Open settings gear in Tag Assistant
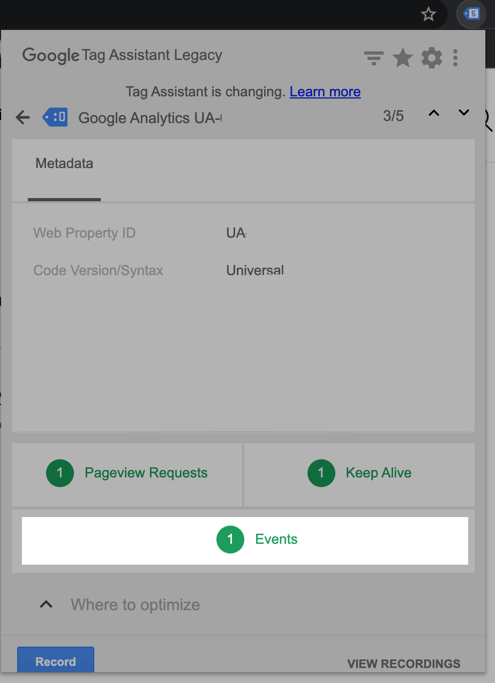The image size is (495, 683). 431,58
